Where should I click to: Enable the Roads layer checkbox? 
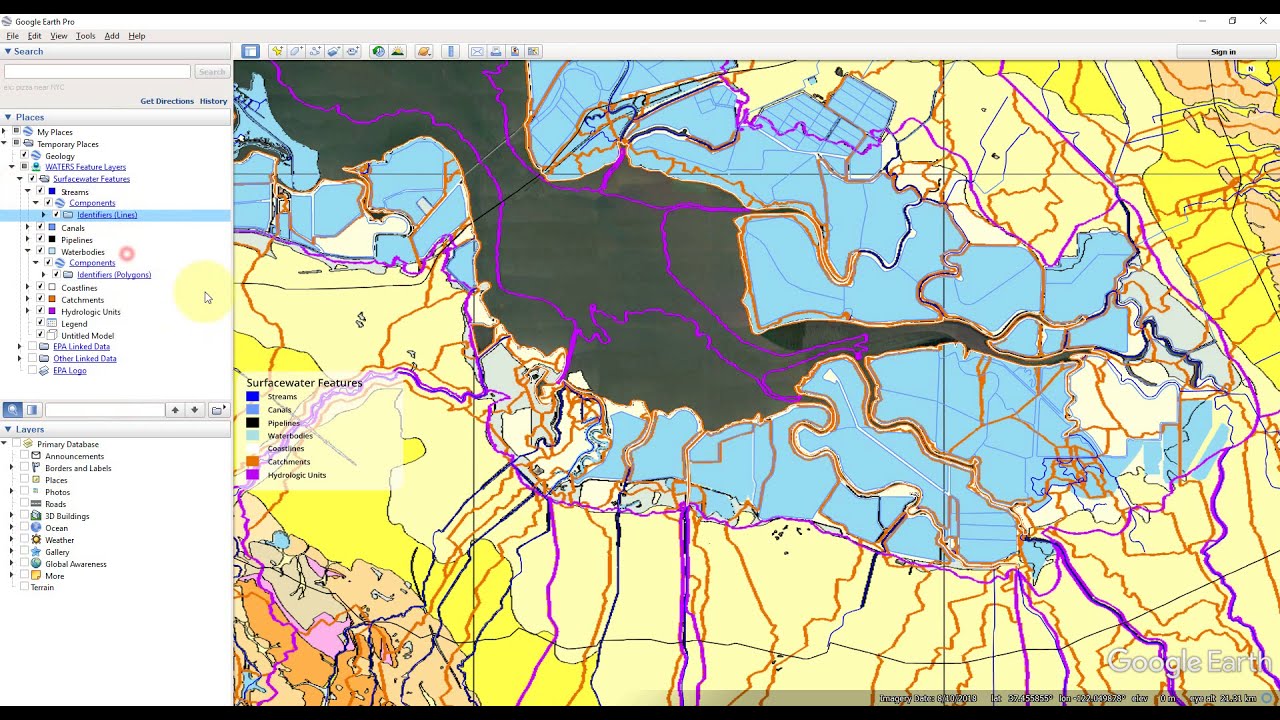coord(24,504)
